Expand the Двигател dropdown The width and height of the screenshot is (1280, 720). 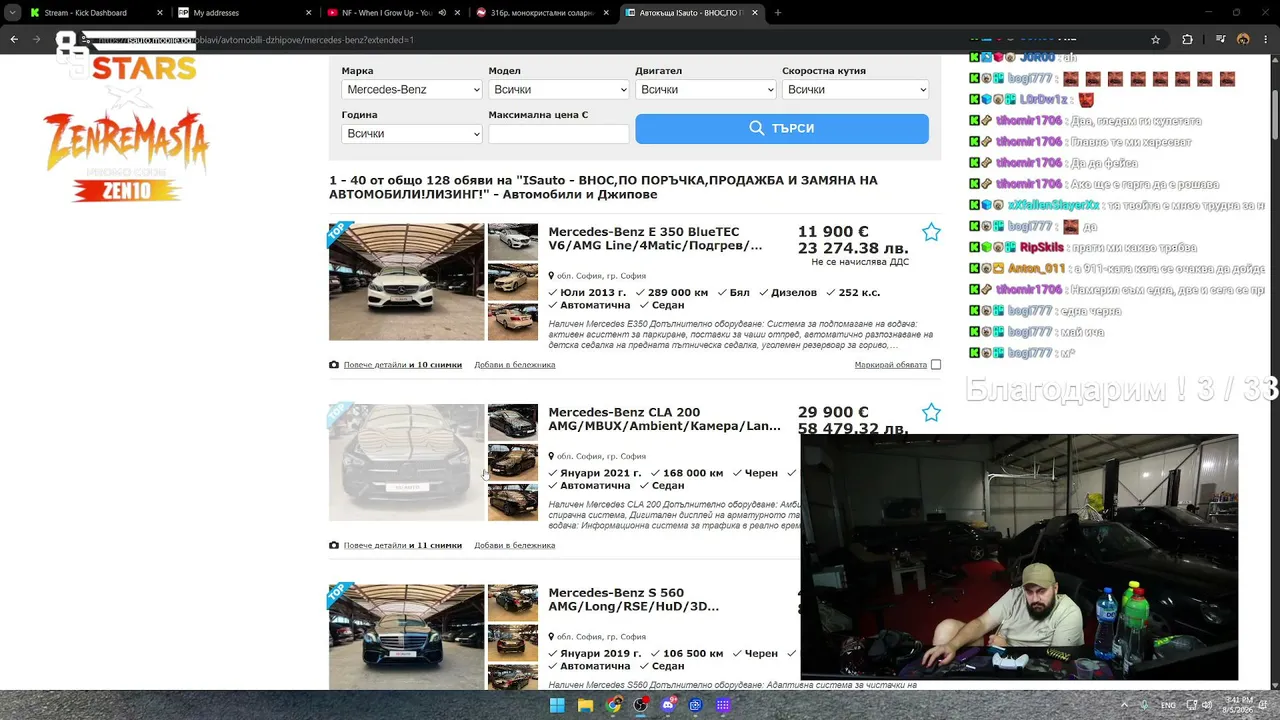coord(706,90)
